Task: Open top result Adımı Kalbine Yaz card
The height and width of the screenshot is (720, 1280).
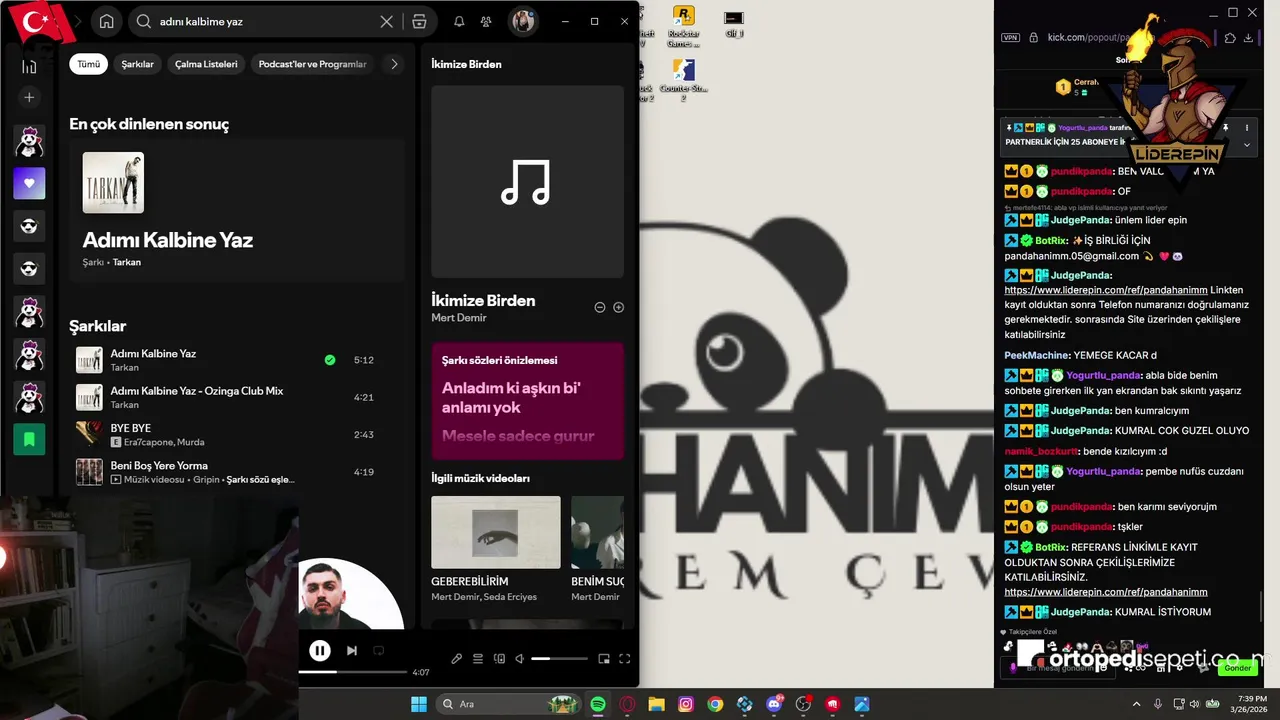Action: [x=237, y=211]
